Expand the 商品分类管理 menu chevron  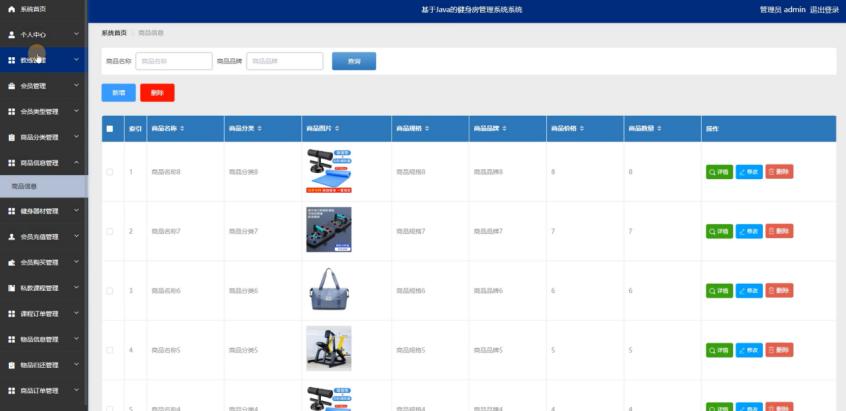click(77, 137)
